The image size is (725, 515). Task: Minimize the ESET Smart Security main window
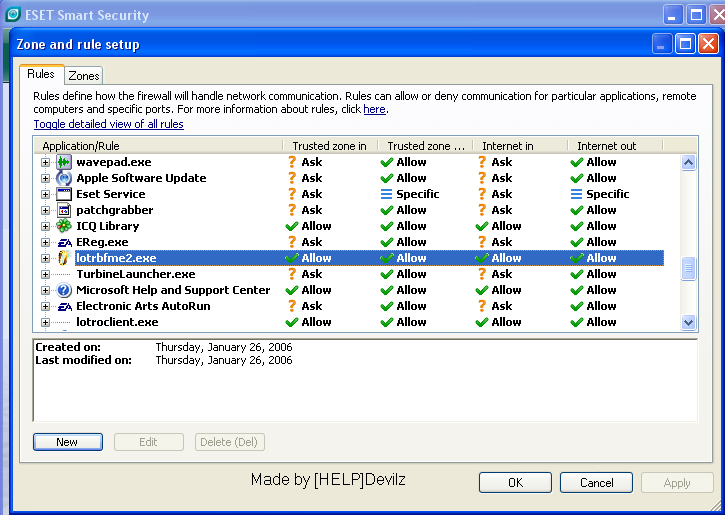point(673,15)
